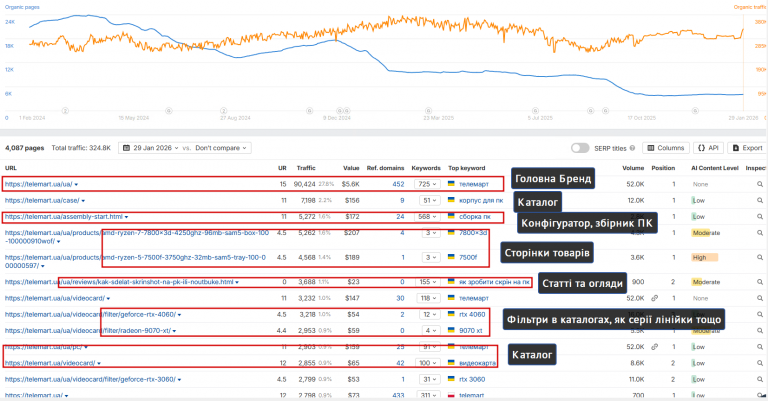Open the Don't compare dropdown

(x=221, y=148)
